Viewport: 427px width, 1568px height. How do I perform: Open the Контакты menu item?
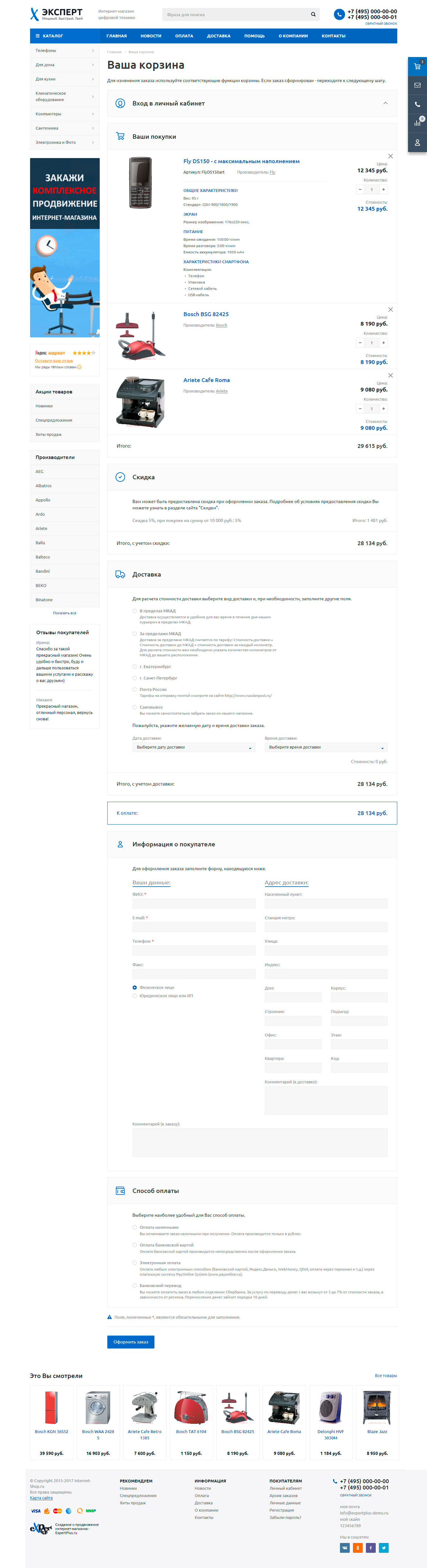[333, 36]
